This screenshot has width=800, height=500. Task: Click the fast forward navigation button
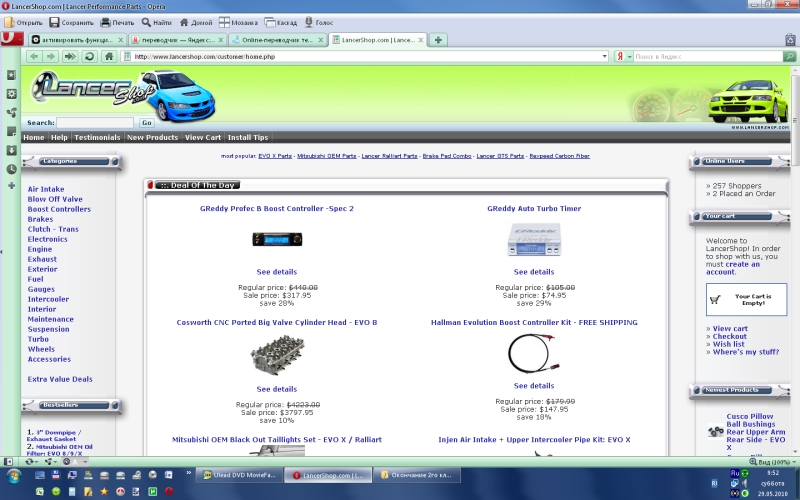(70, 56)
